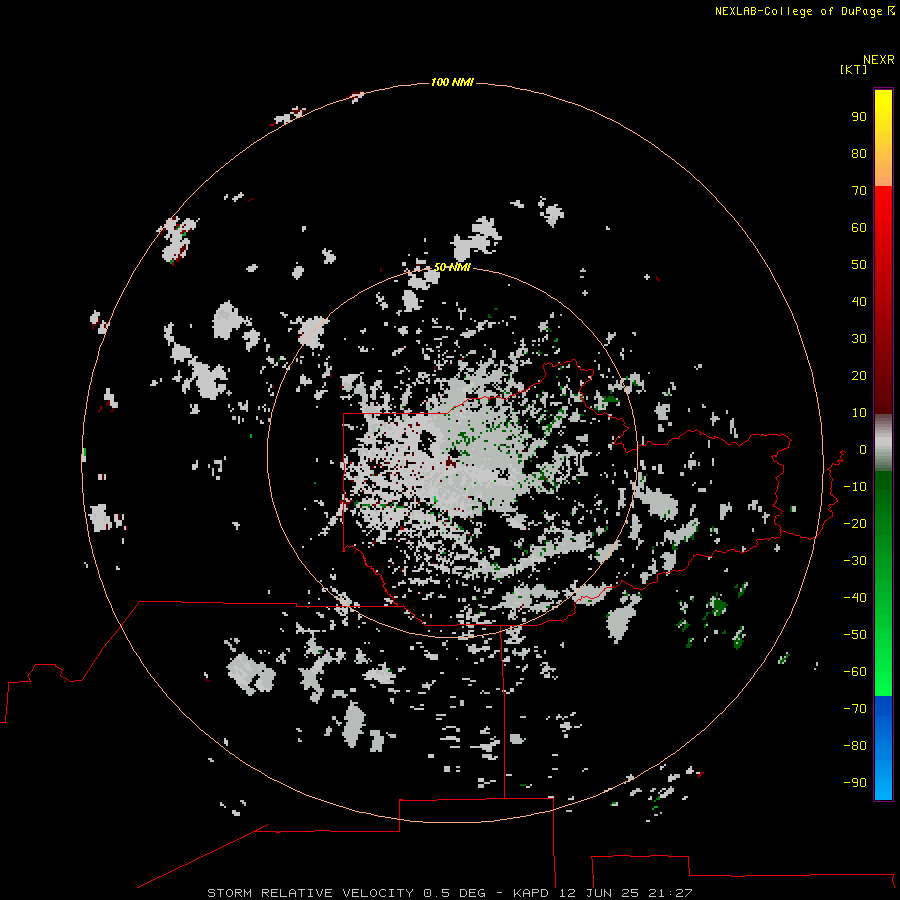Click the -40 value on the velocity scale
Image resolution: width=900 pixels, height=900 pixels.
tap(855, 598)
